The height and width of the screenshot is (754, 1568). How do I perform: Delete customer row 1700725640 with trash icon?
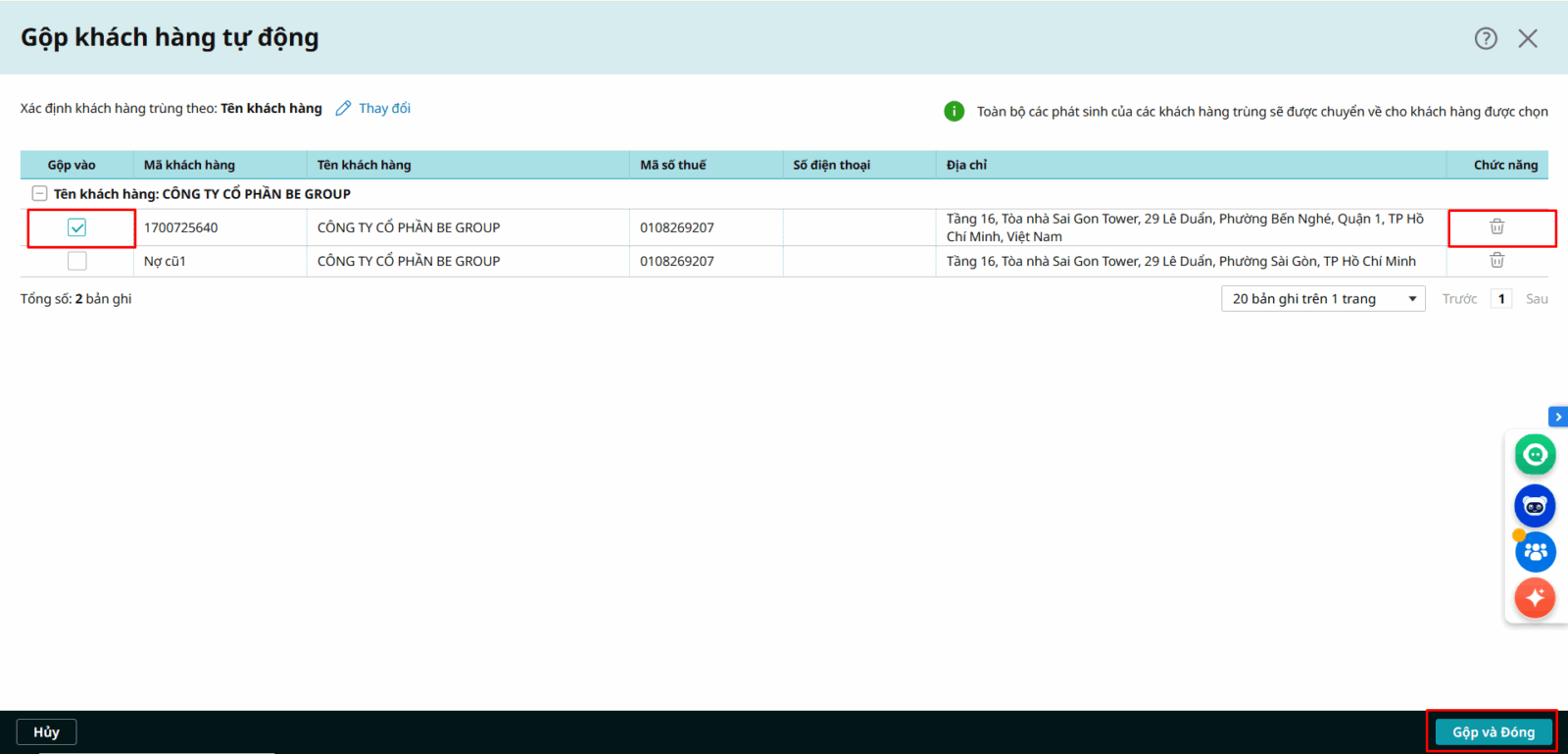(x=1496, y=226)
